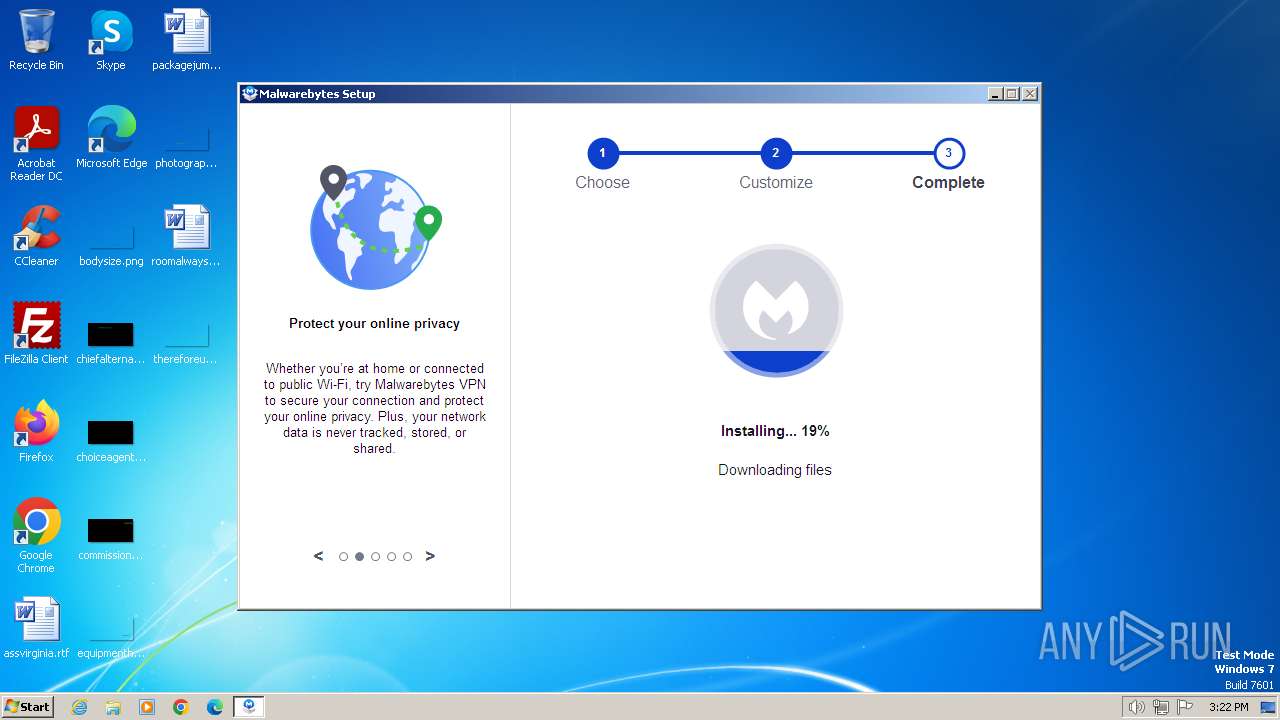This screenshot has width=1280, height=720.
Task: Select assvirginia.rtf document icon
Action: (36, 628)
